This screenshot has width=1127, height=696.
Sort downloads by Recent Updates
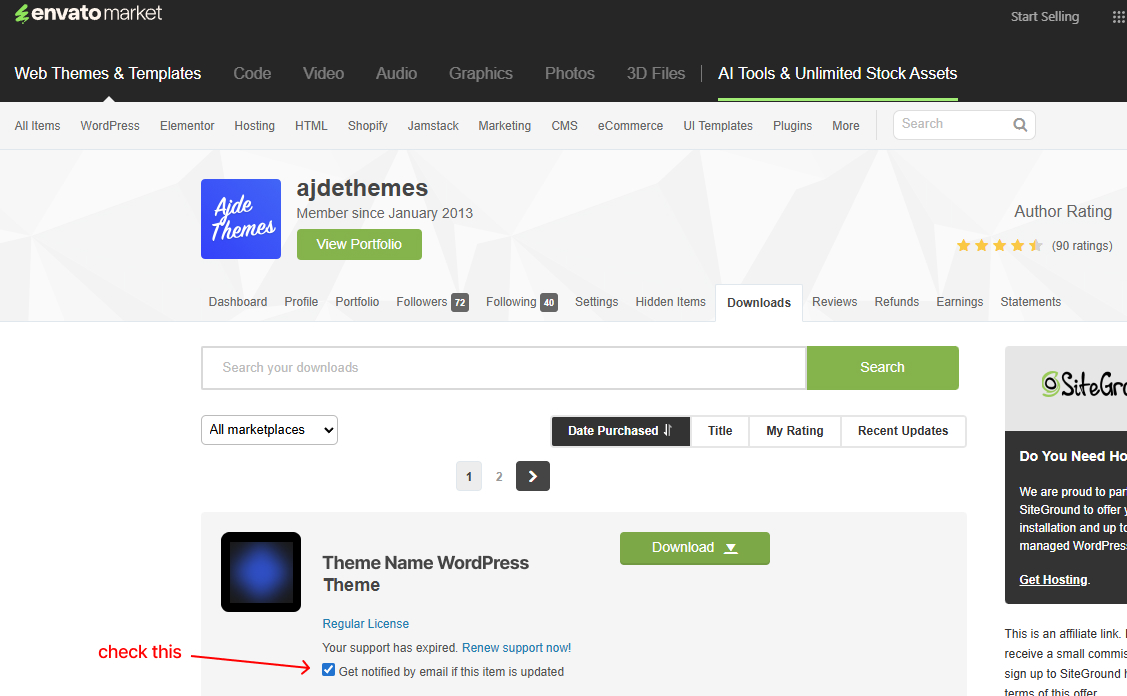pos(902,431)
